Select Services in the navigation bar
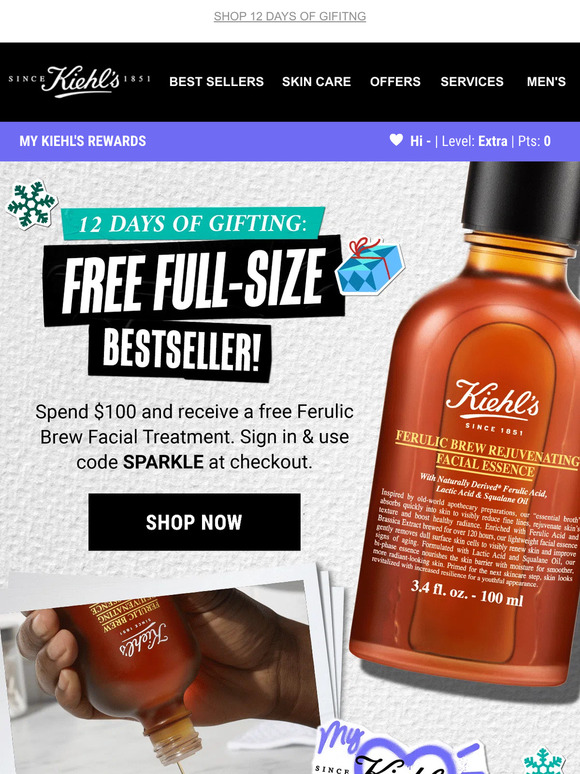 [x=472, y=81]
